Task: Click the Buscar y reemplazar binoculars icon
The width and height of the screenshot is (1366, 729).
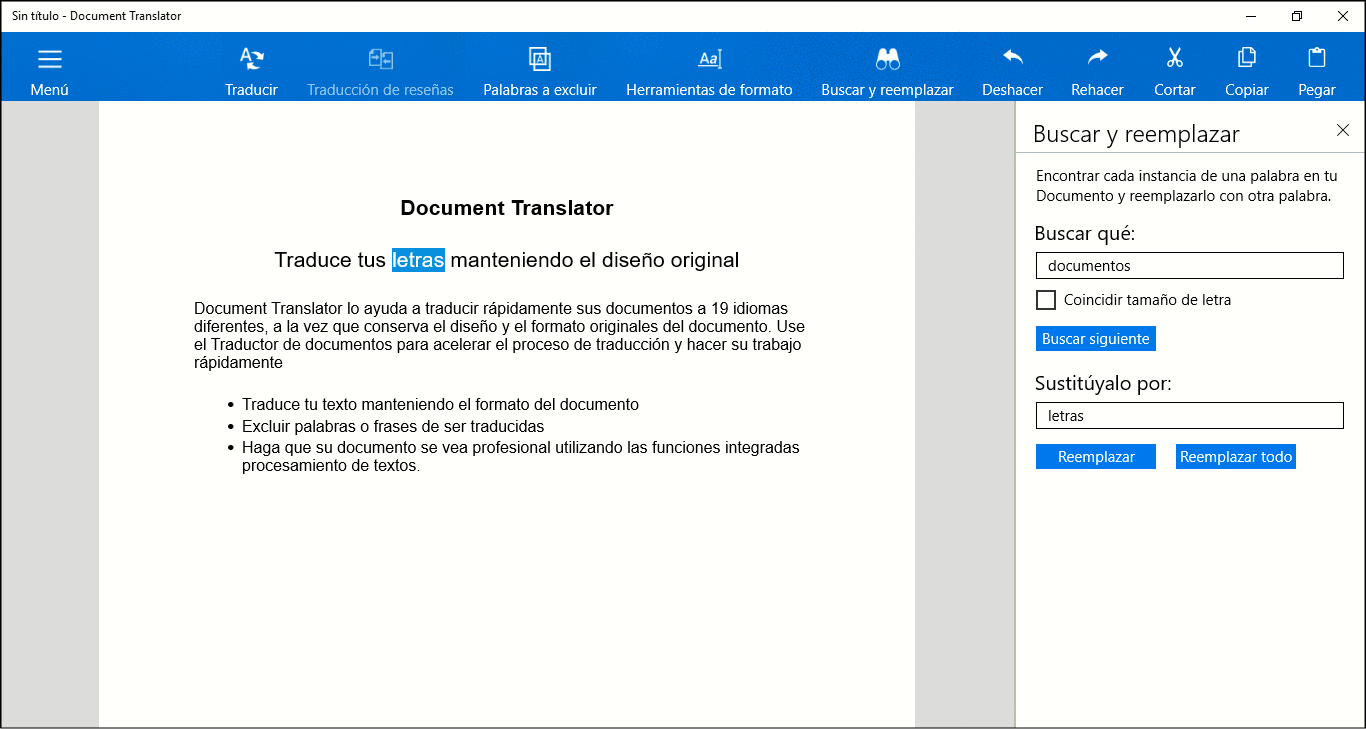Action: point(887,60)
